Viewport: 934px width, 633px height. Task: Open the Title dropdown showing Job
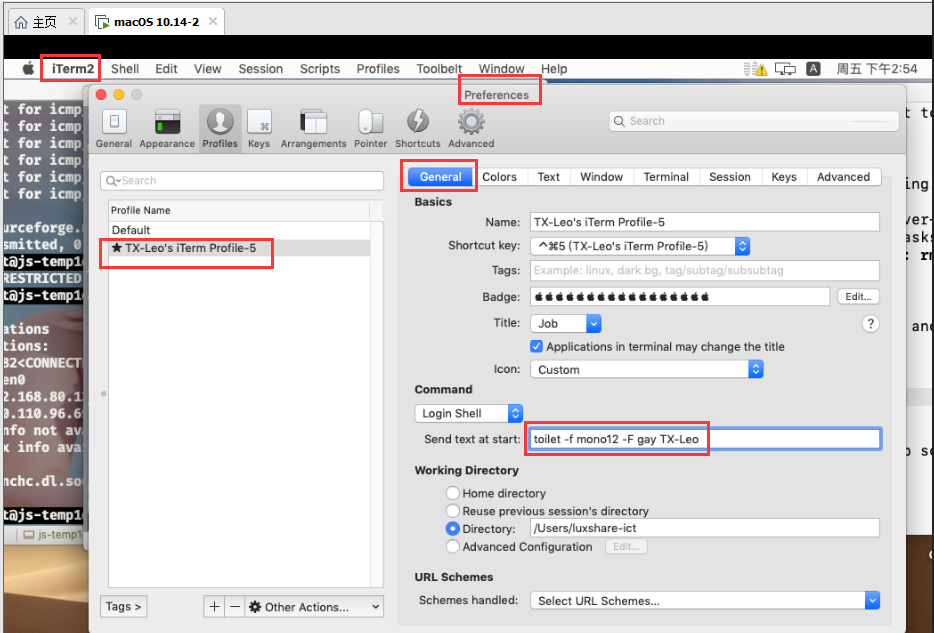tap(566, 323)
